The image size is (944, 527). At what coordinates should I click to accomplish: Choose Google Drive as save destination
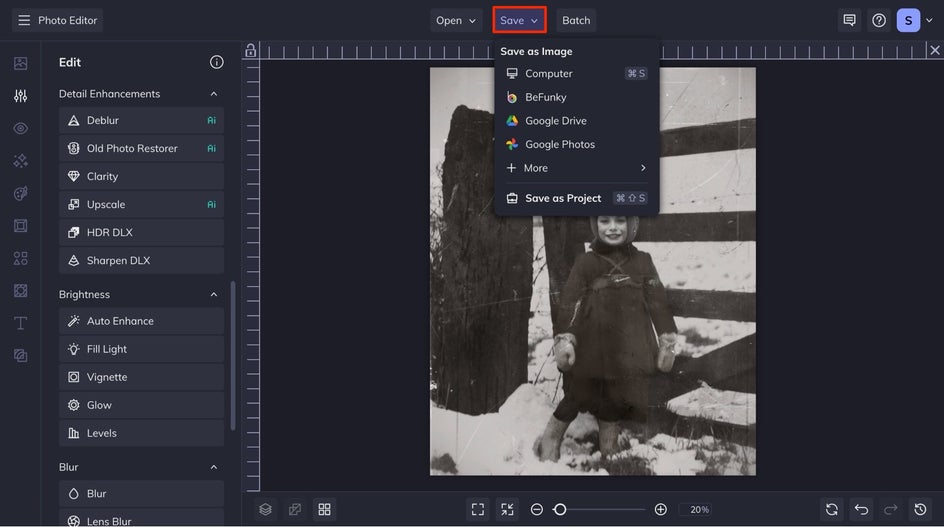click(x=555, y=121)
